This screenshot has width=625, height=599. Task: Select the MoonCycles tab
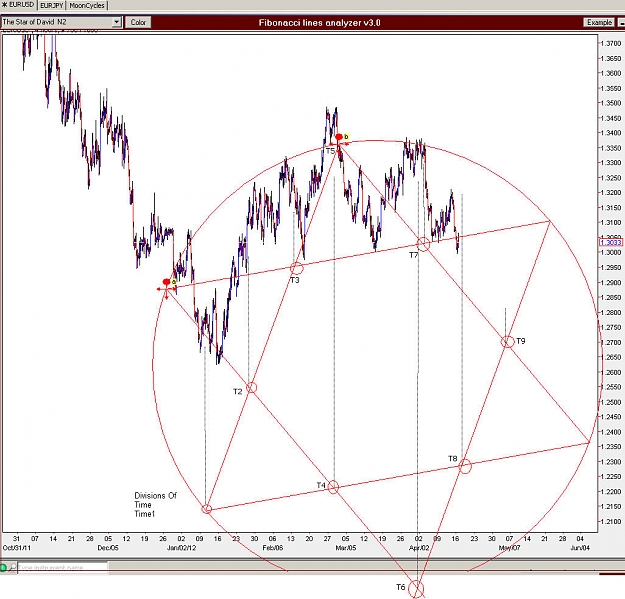(86, 6)
